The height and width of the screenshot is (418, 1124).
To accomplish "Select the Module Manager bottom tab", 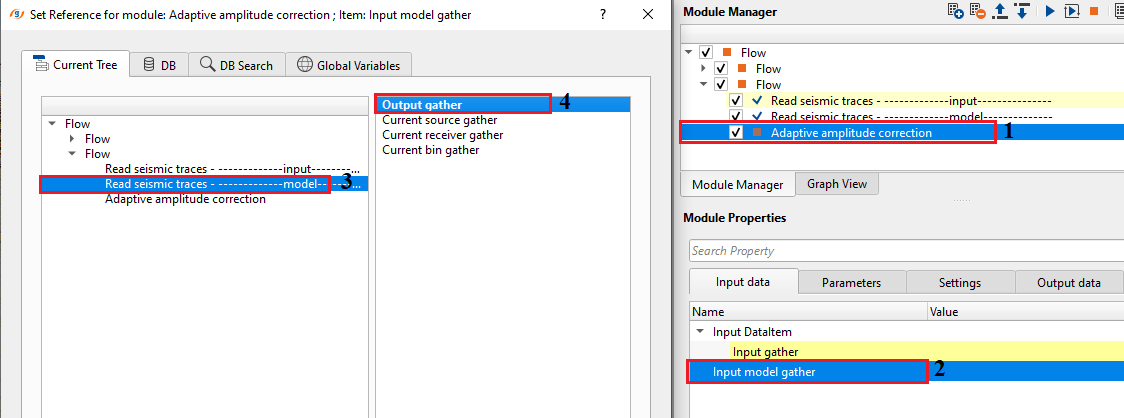I will coord(738,184).
